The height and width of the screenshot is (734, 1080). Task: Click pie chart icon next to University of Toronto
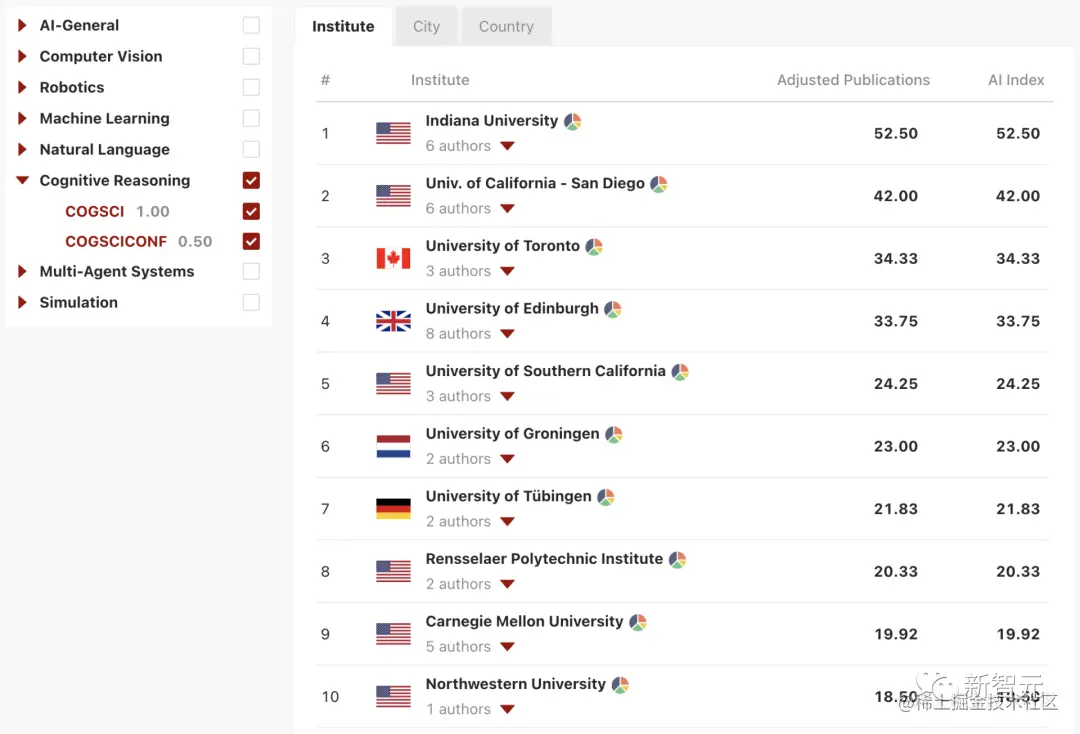(594, 247)
